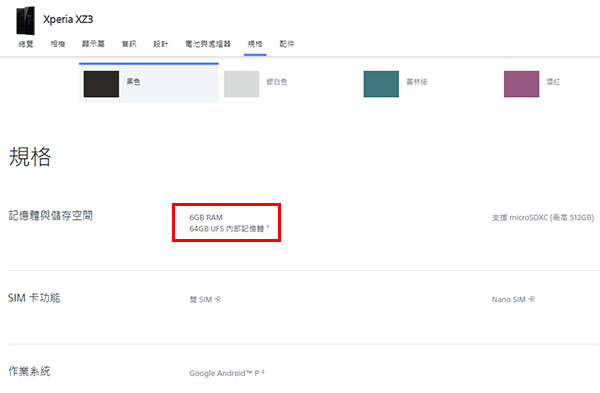The image size is (600, 393).
Task: Open the 電池與處理器 tab
Action: click(x=208, y=44)
